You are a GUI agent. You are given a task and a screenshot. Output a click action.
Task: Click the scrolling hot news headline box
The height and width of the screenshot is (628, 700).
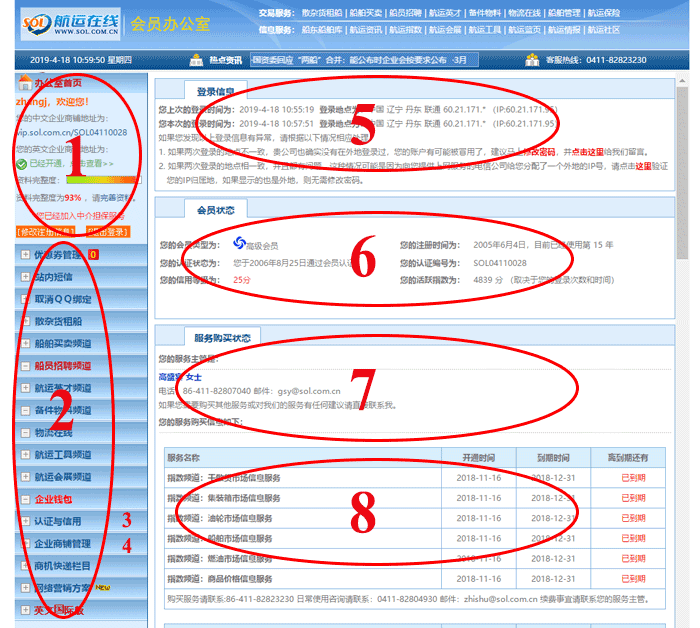point(364,60)
